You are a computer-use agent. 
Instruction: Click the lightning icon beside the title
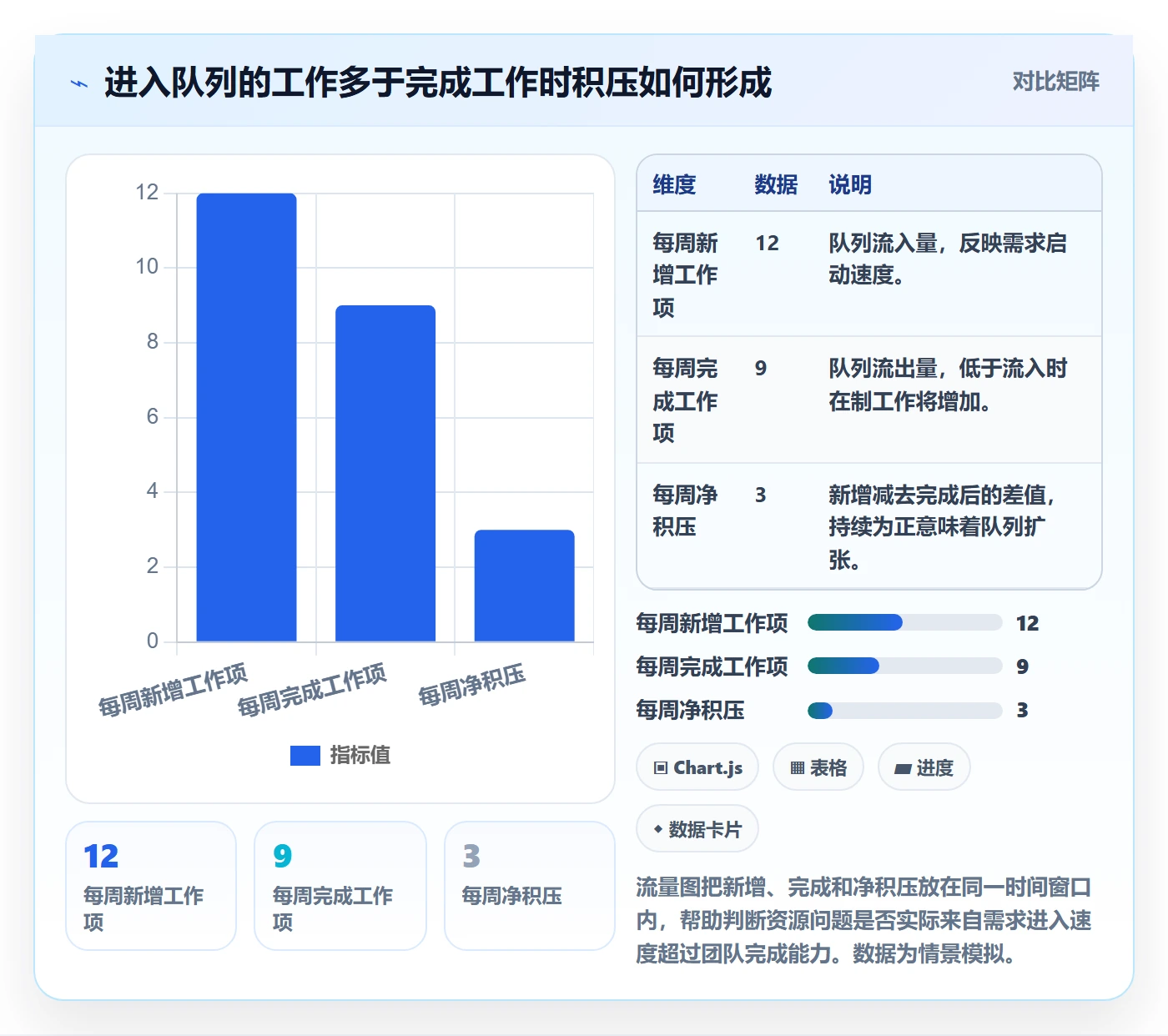pos(79,83)
